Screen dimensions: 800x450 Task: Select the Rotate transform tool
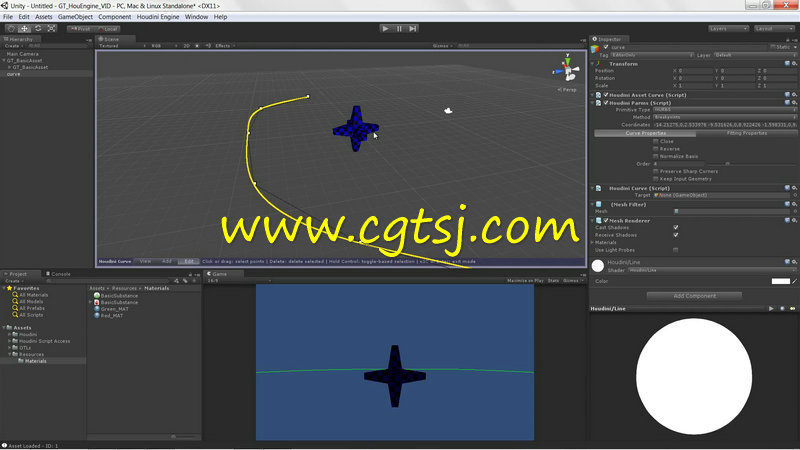pos(38,29)
